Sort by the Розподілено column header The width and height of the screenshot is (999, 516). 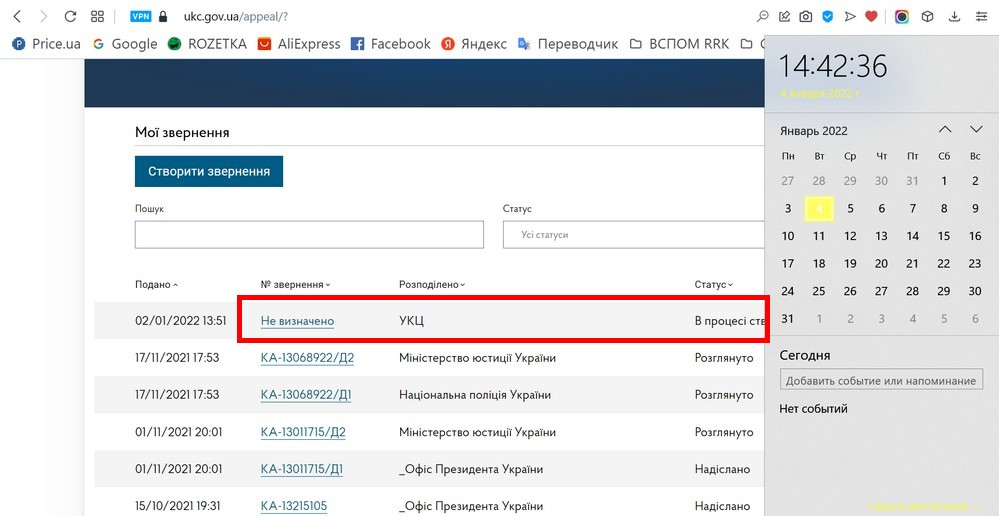(432, 285)
